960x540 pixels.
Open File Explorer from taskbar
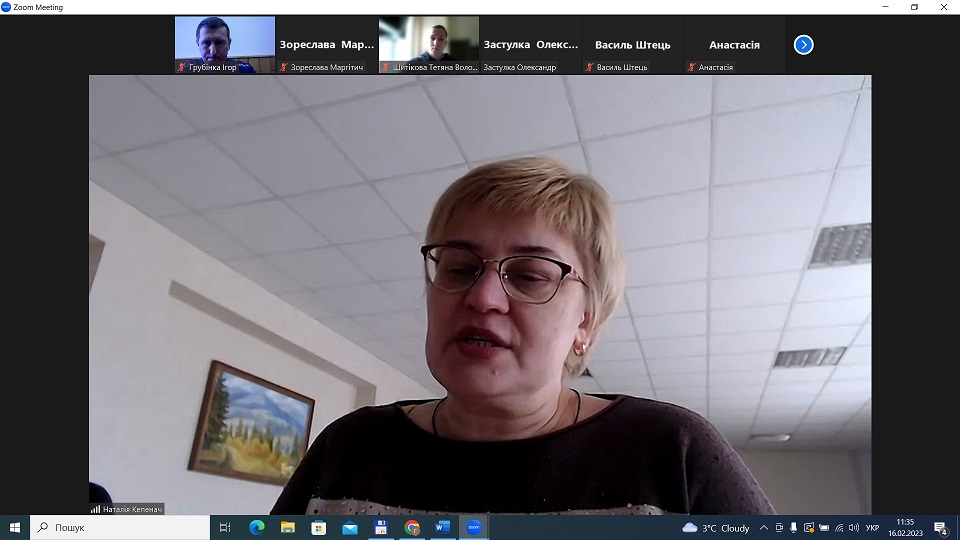pyautogui.click(x=288, y=527)
